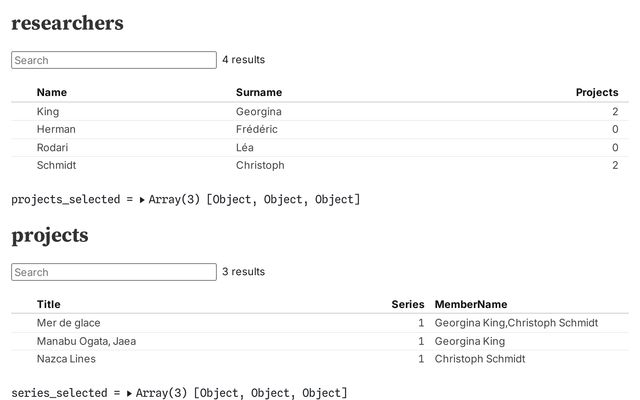Sort researchers by Name column header

[x=52, y=92]
